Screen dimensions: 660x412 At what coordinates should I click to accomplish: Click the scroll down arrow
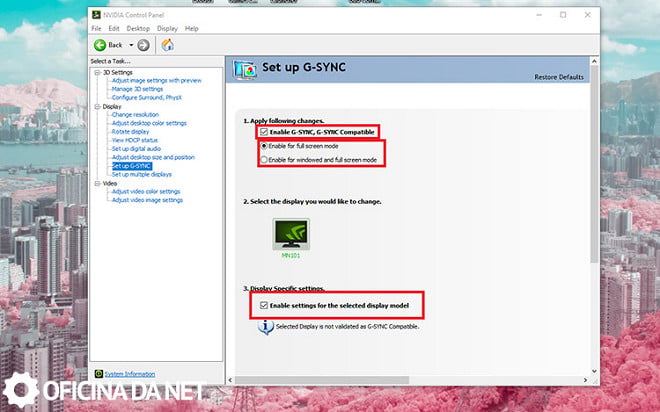(x=594, y=371)
